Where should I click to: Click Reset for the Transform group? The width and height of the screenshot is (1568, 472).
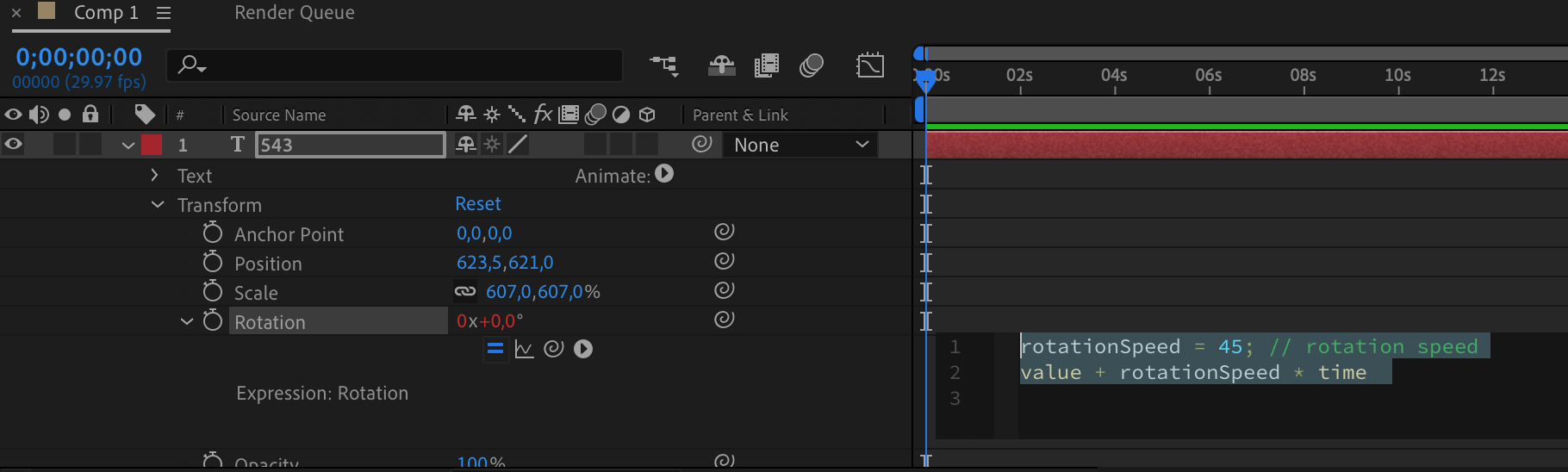pos(477,204)
